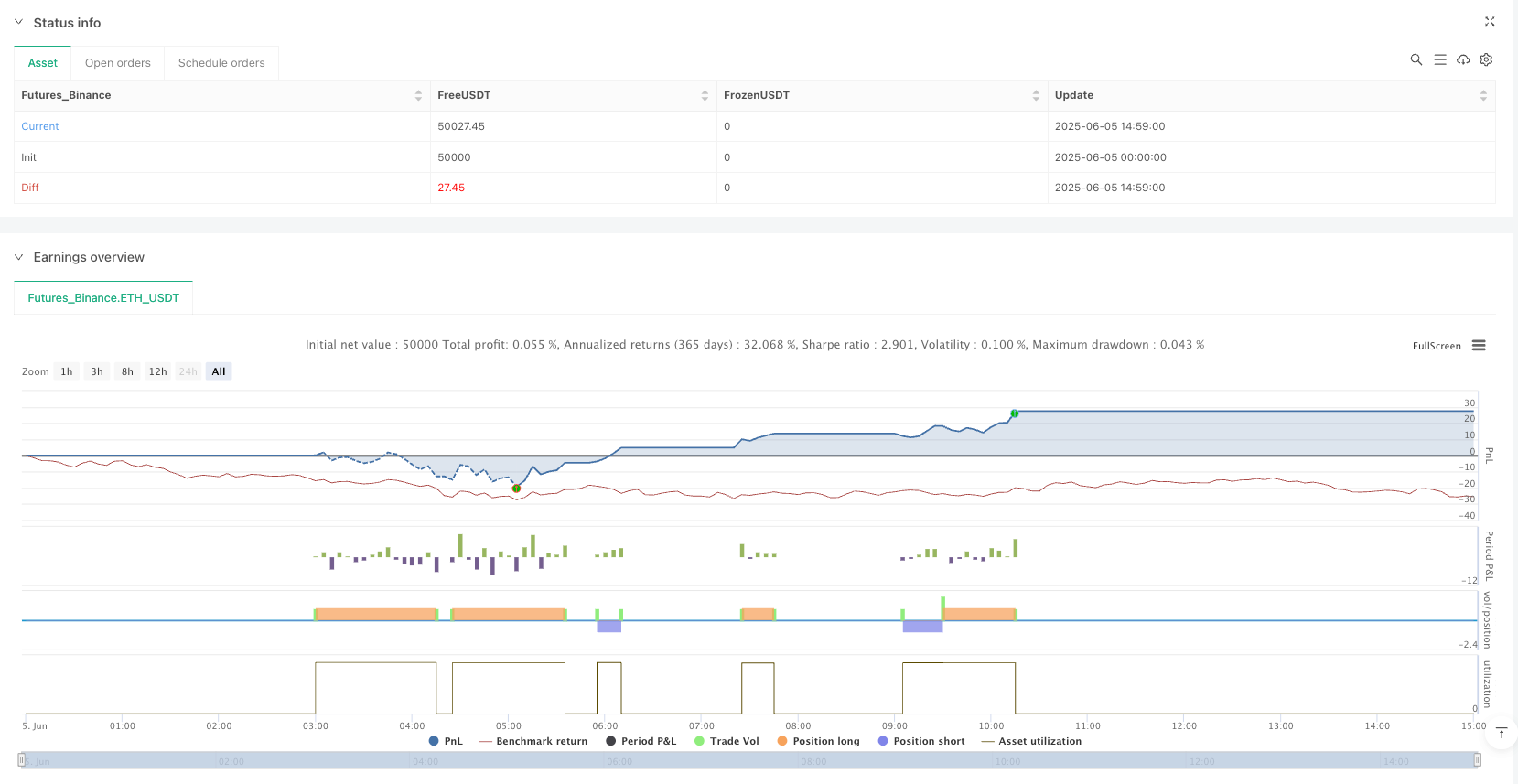Image resolution: width=1518 pixels, height=784 pixels.
Task: Click the green PnL peak marker on chart
Action: tap(1014, 413)
